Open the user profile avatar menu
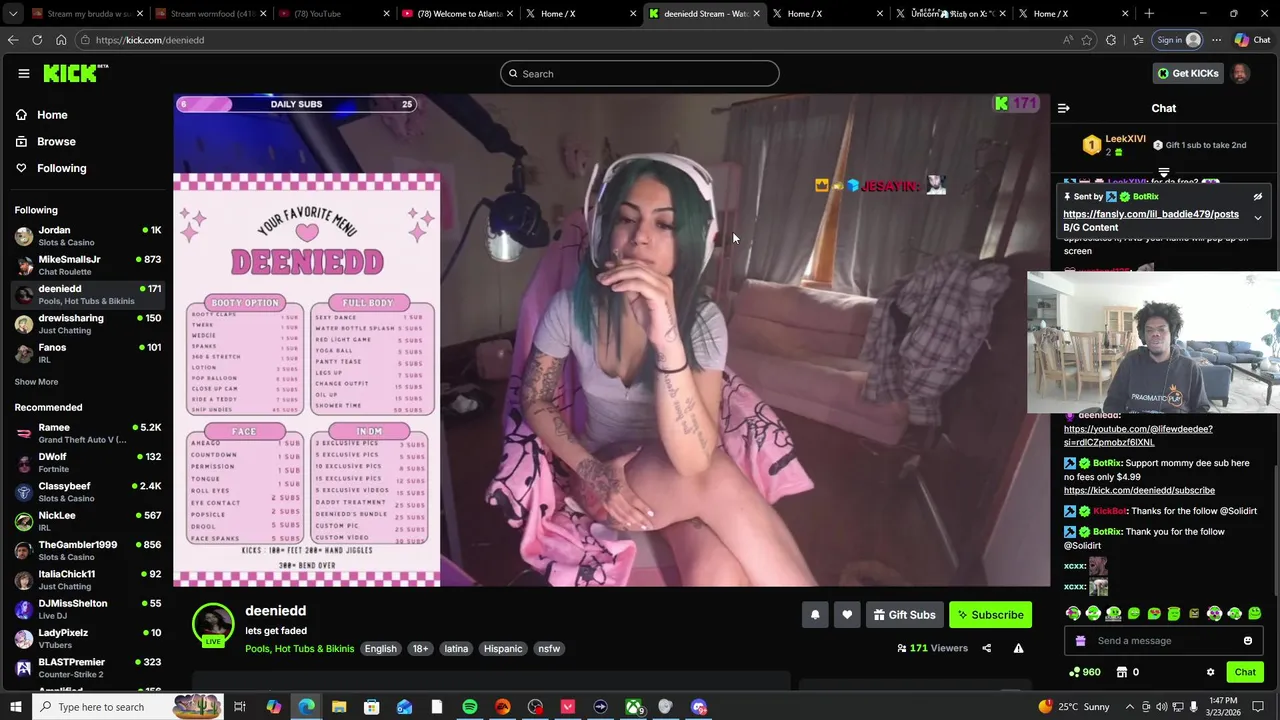 (1240, 73)
